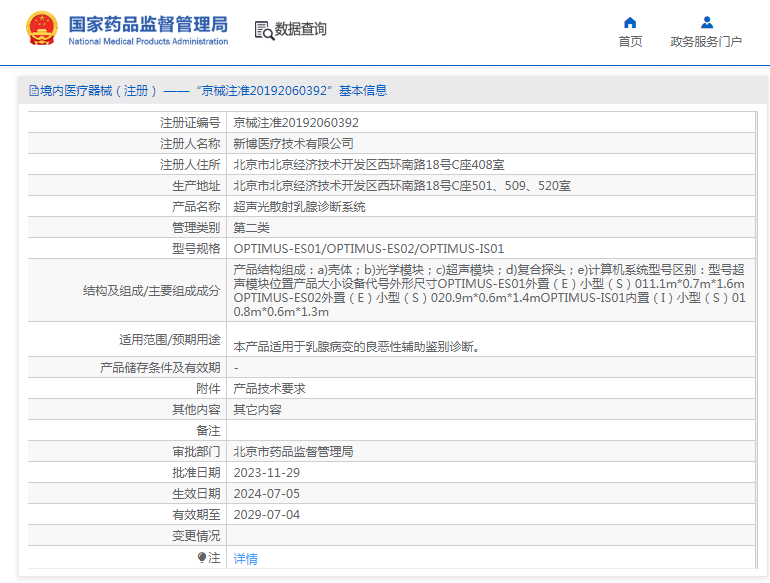
Task: Click National Medical Products Administration subtitle
Action: click(148, 42)
